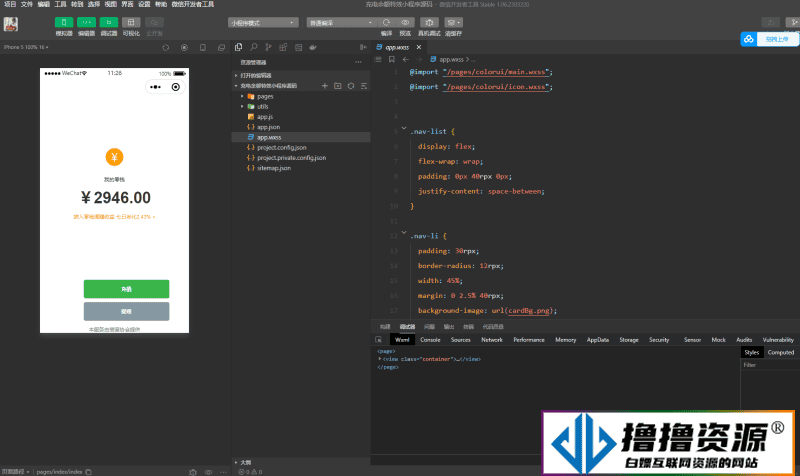Open the file explorer icon
800x476 pixels.
point(238,47)
